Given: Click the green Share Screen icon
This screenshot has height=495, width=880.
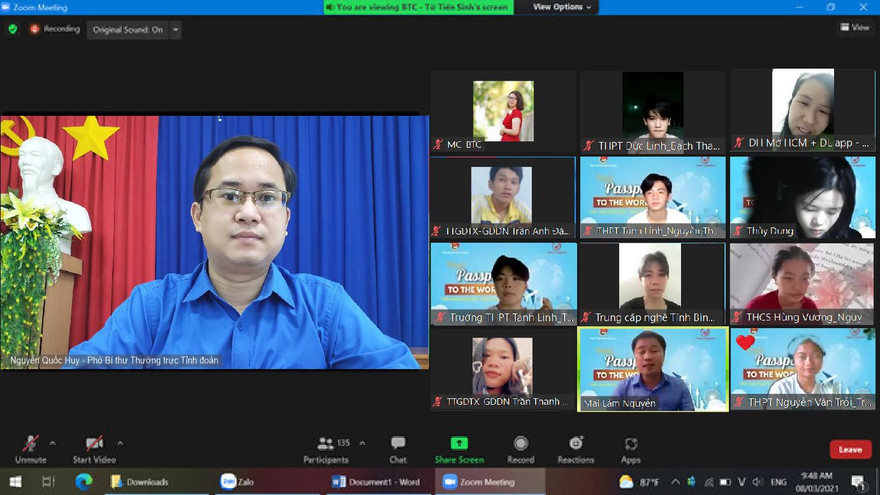Looking at the screenshot, I should 459,443.
